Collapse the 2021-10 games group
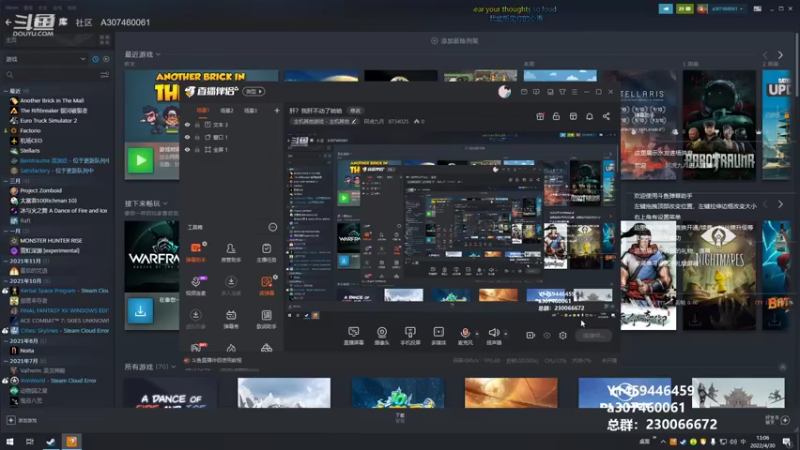The height and width of the screenshot is (450, 800). click(6, 281)
